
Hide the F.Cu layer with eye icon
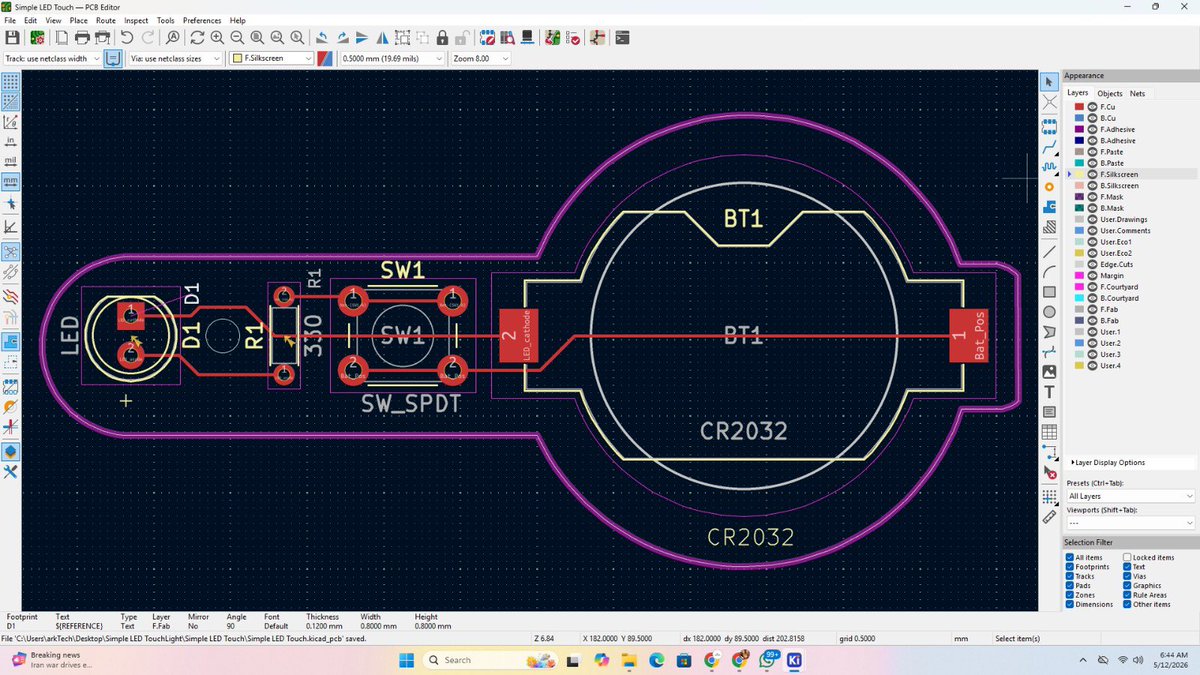[1092, 107]
